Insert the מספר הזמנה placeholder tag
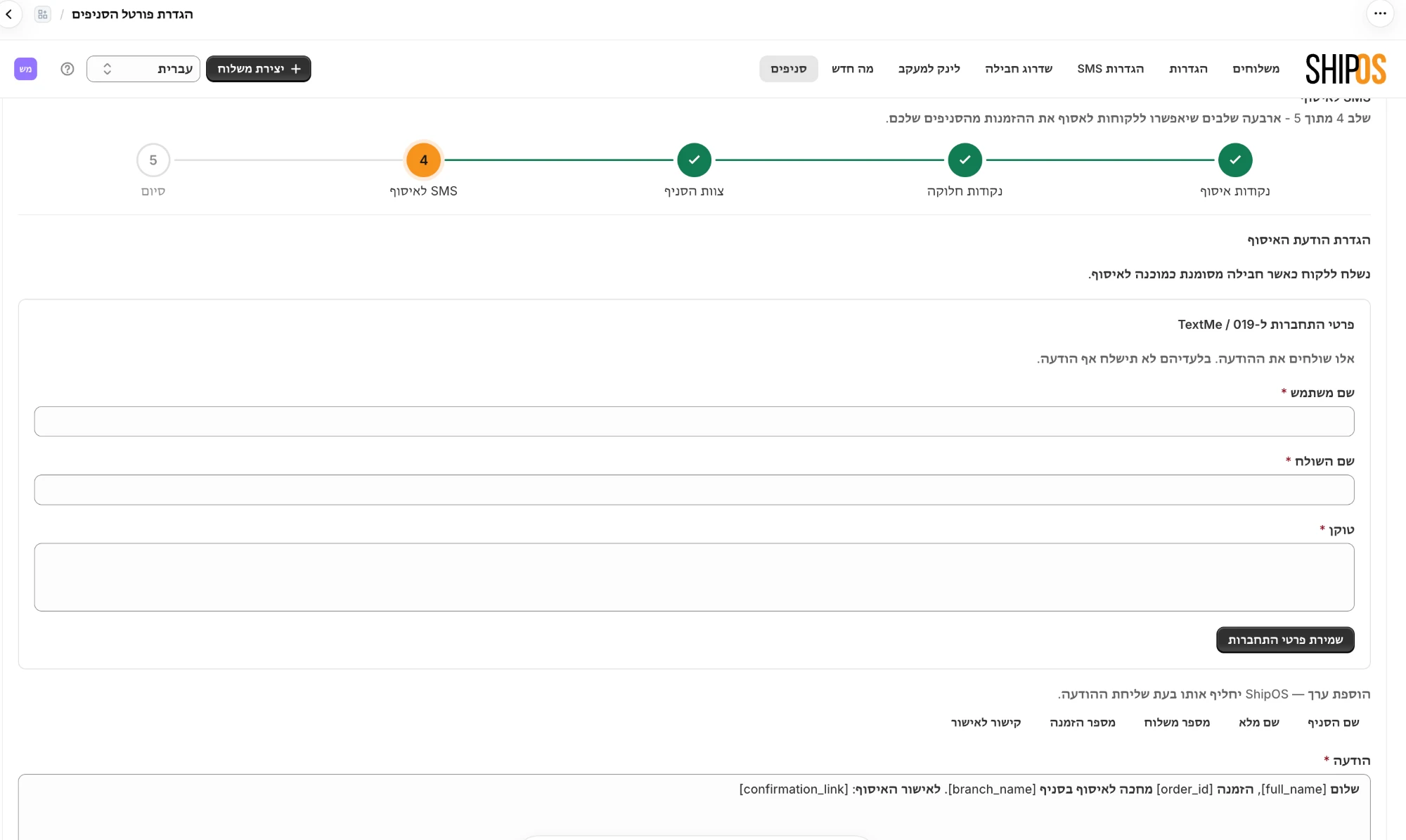This screenshot has width=1406, height=840. coord(1083,723)
